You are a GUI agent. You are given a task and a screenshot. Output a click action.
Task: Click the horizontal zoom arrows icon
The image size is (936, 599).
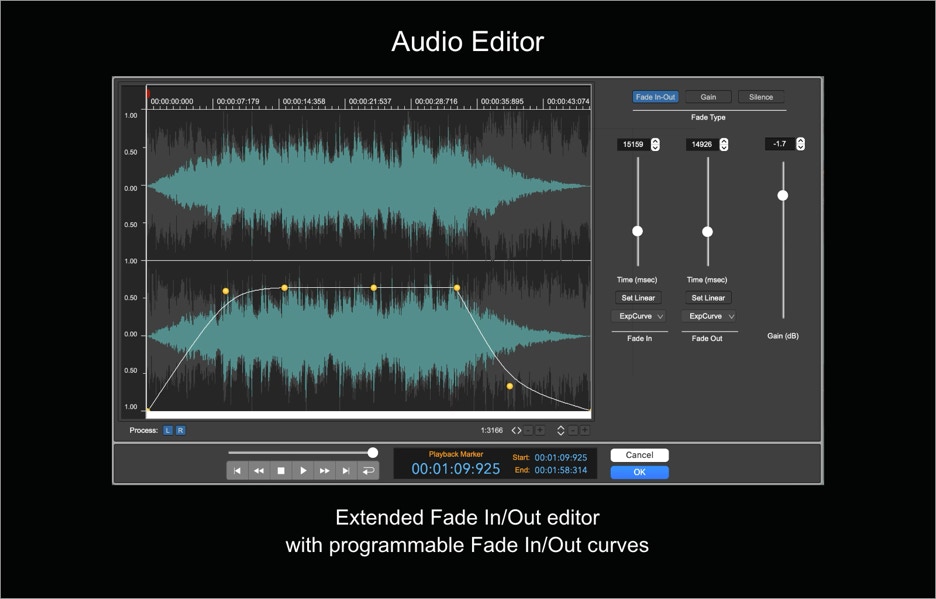coord(516,431)
